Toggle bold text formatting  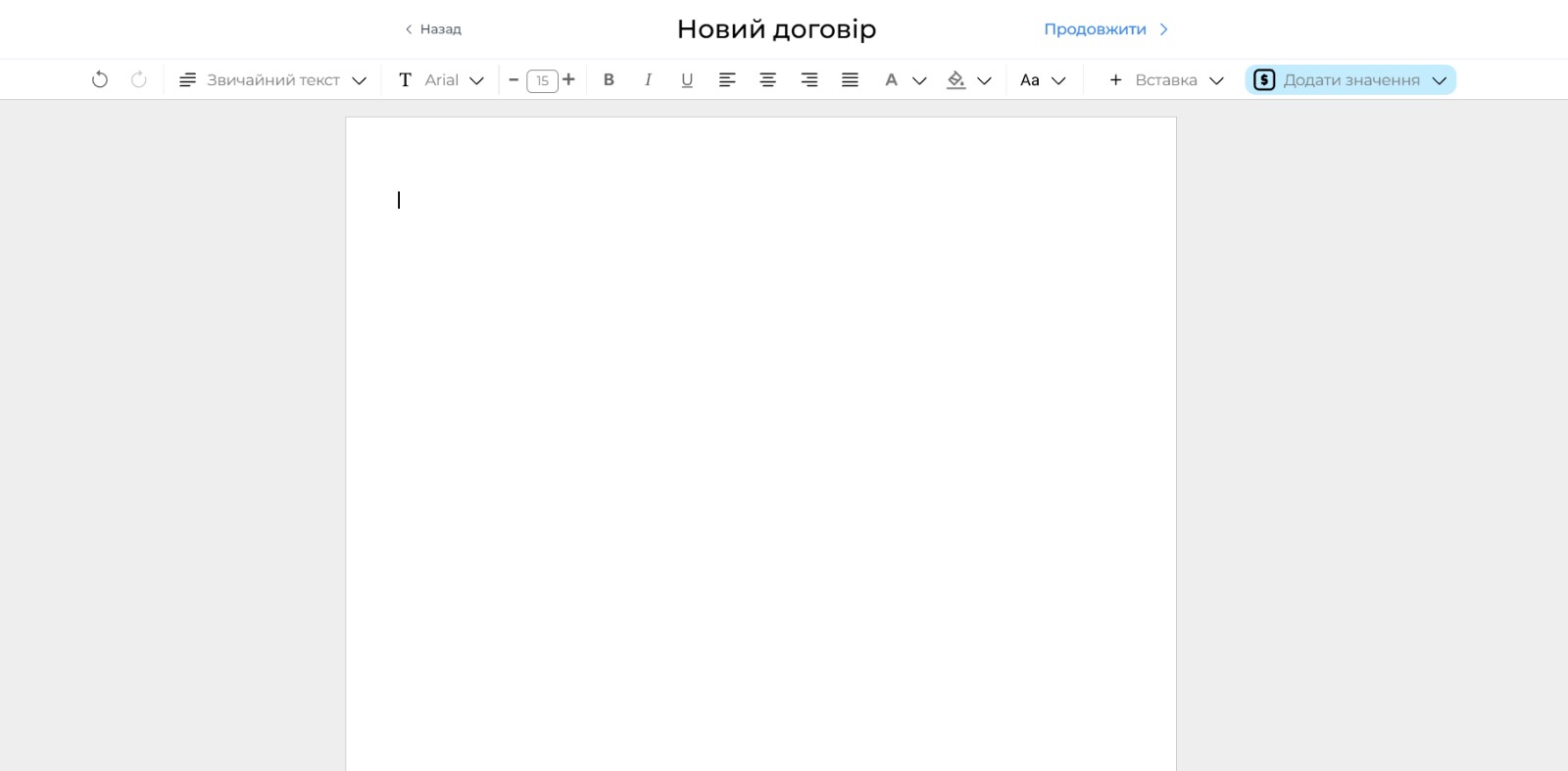tap(609, 80)
